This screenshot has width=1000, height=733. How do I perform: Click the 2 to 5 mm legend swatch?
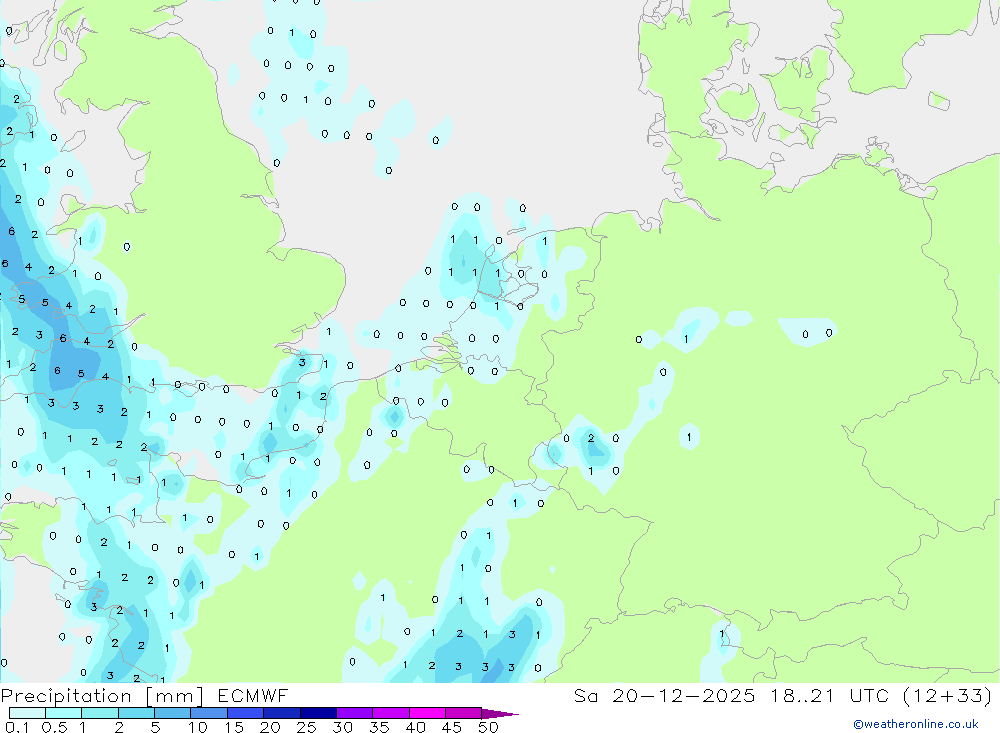pos(136,713)
